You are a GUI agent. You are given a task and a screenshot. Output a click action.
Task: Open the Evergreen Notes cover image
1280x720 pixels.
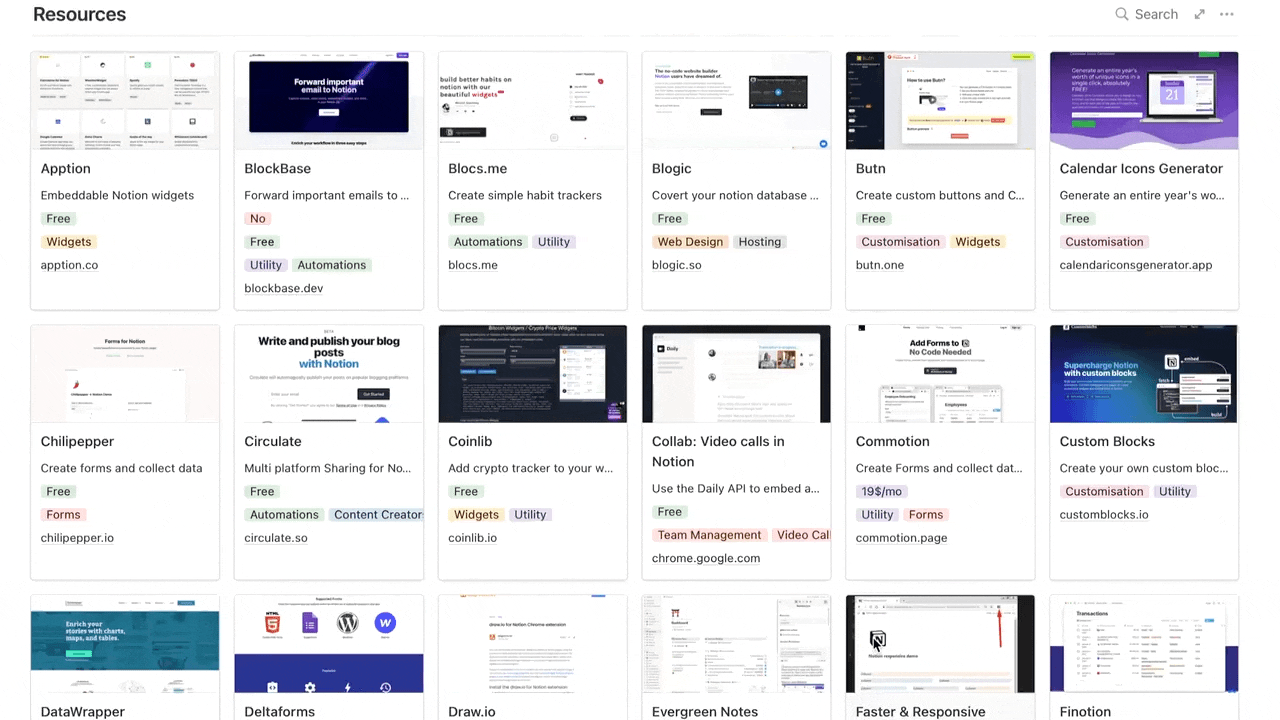coord(736,644)
